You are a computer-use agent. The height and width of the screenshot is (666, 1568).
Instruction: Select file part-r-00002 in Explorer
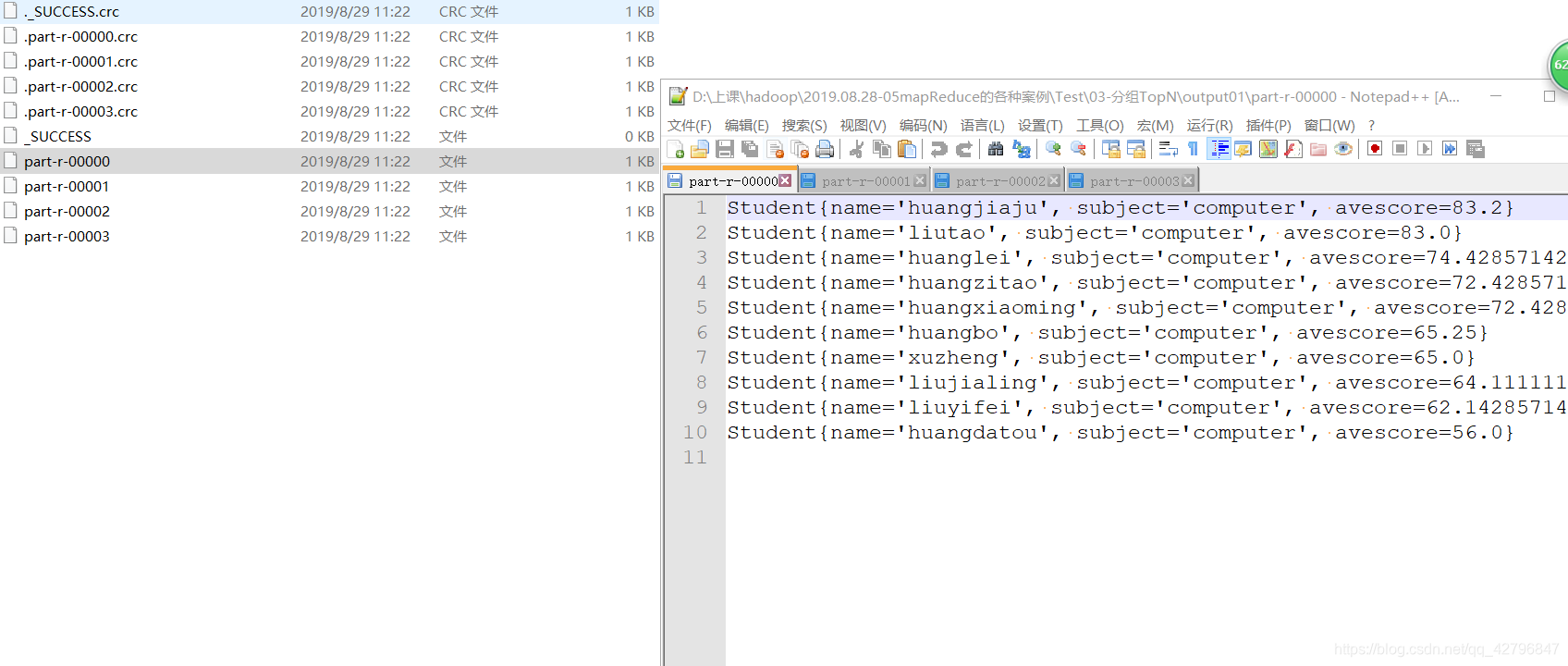tap(329, 211)
